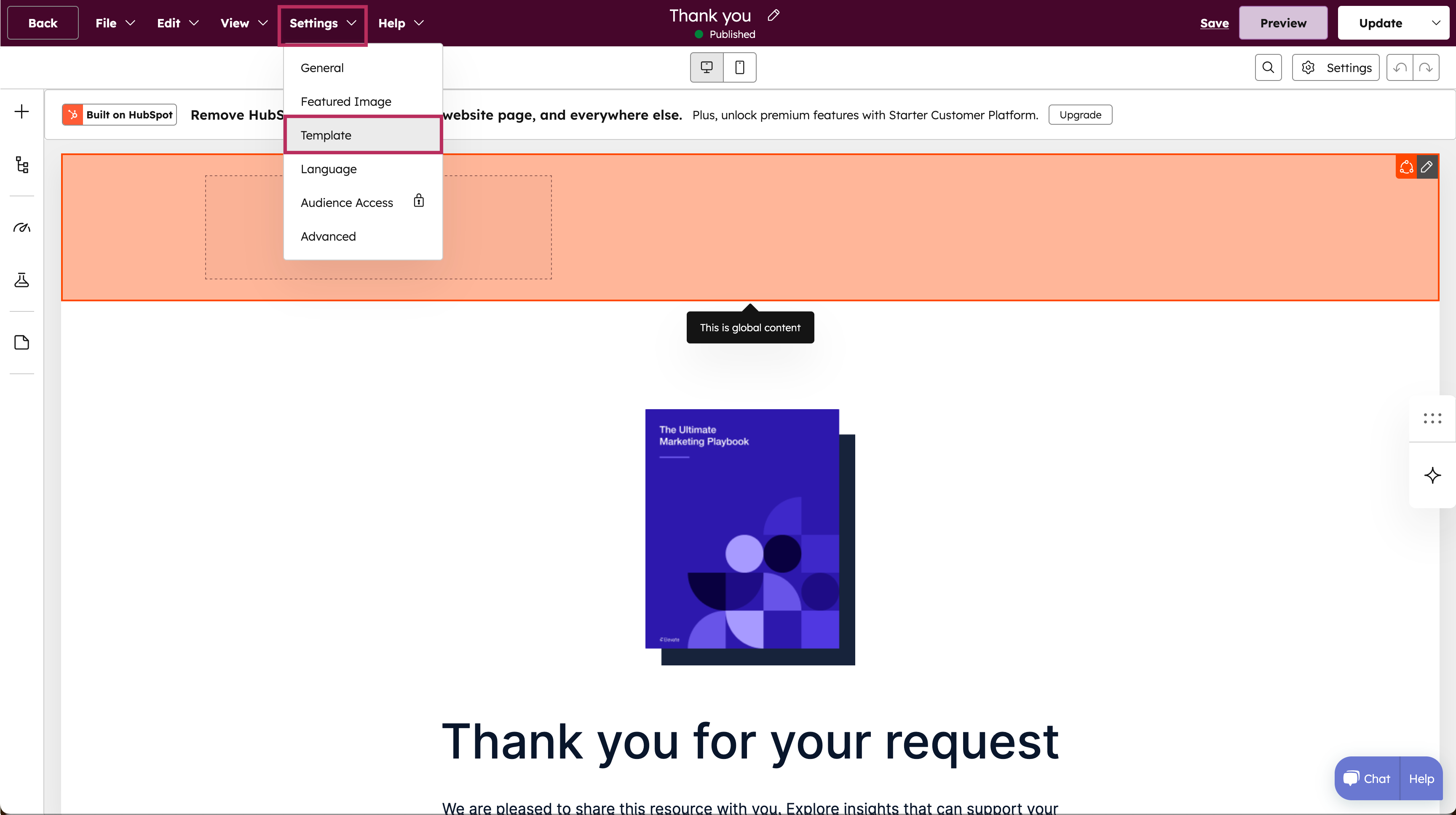This screenshot has height=815, width=1456.
Task: Open the View menu dropdown
Action: click(x=243, y=23)
